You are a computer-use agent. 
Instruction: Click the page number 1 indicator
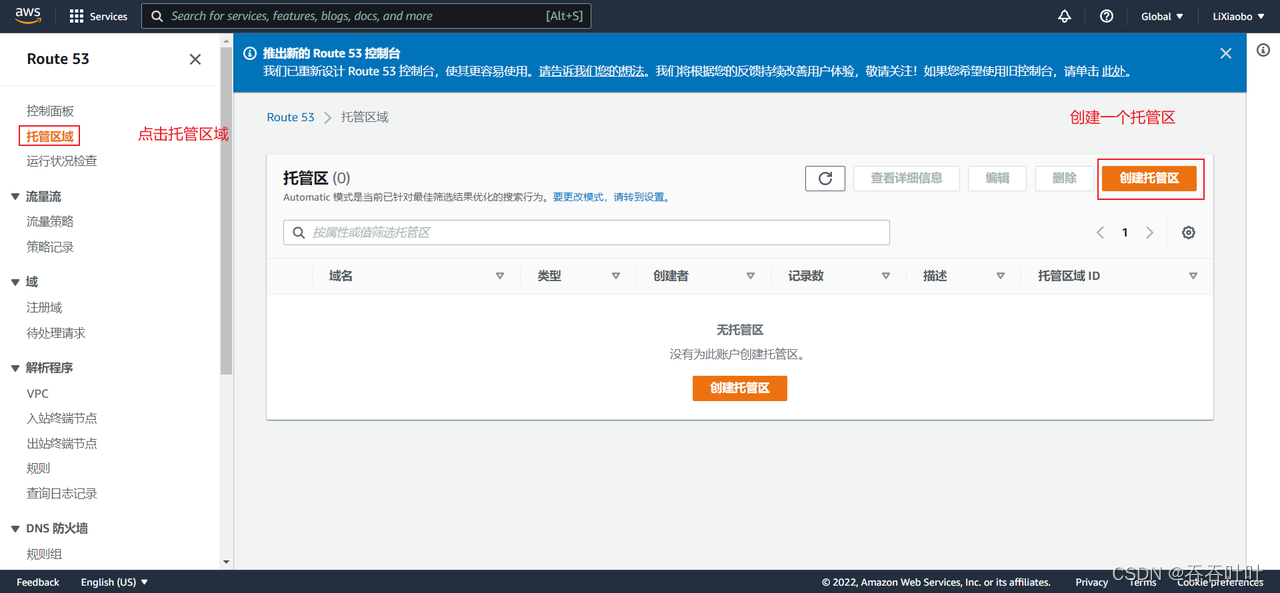click(x=1125, y=232)
